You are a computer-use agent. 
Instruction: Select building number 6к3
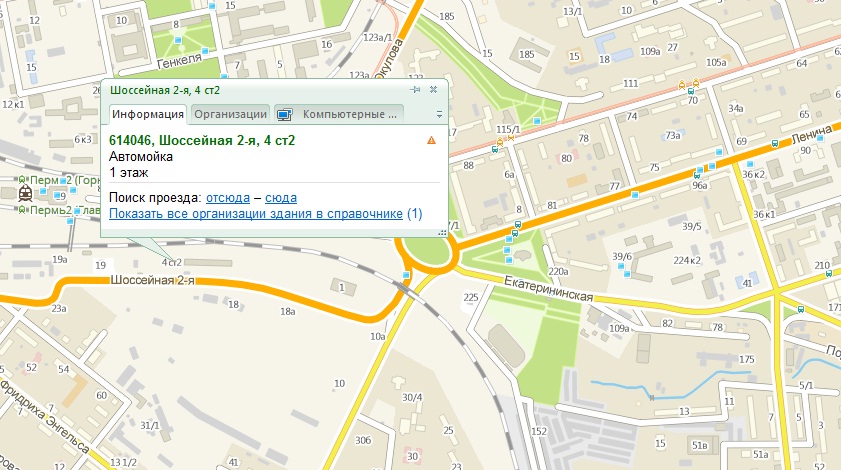[x=83, y=139]
